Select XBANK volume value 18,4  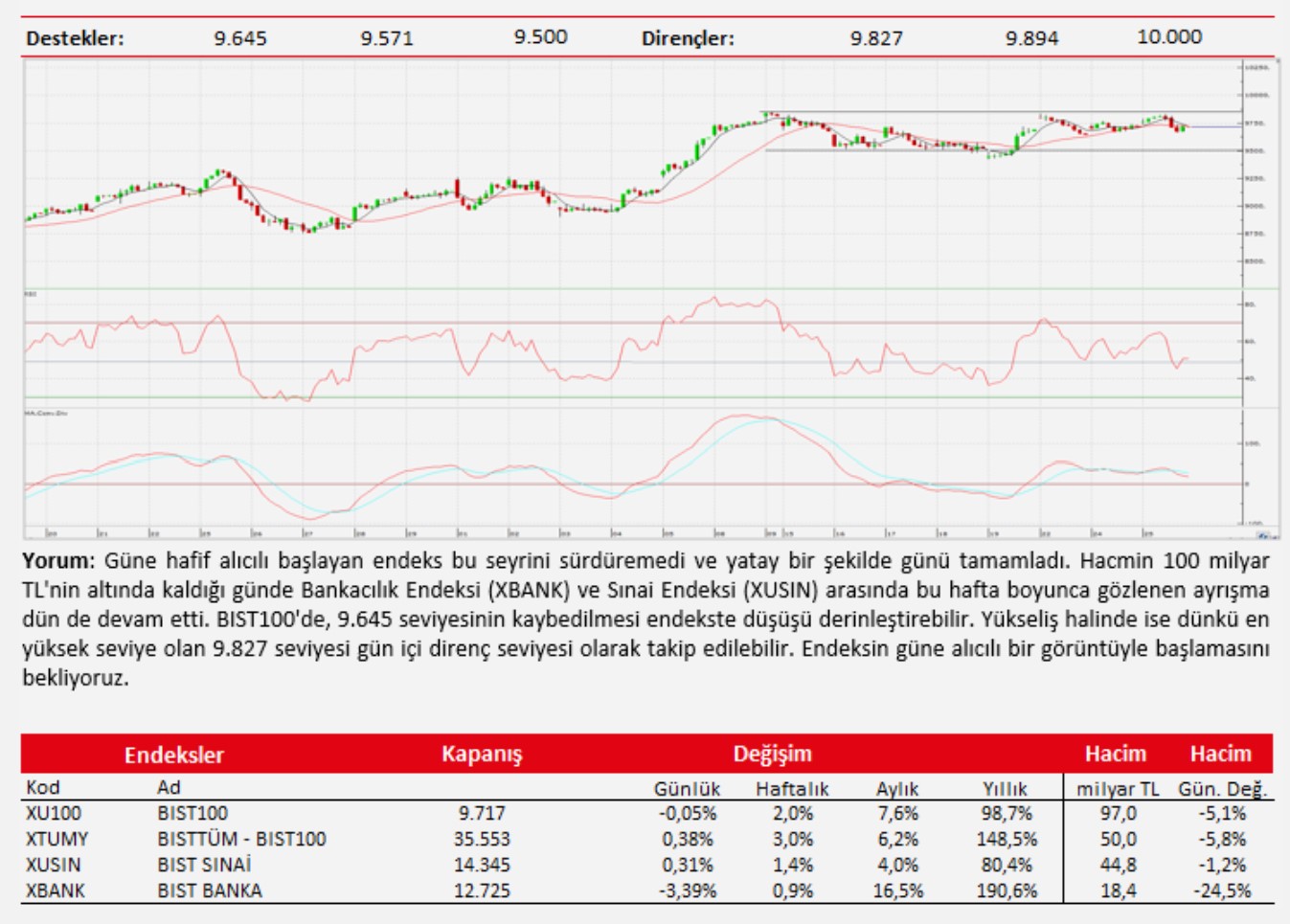click(1118, 890)
